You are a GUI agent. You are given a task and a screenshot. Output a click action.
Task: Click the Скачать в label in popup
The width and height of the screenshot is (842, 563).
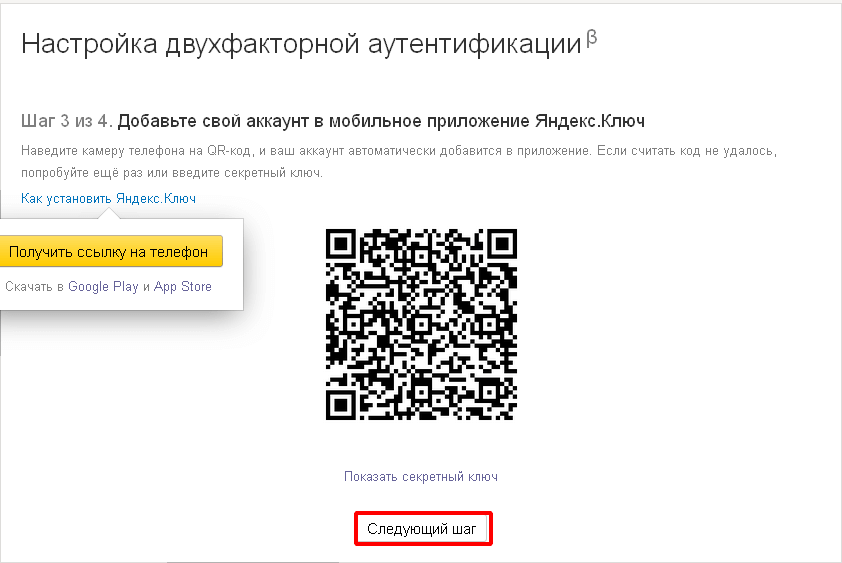pyautogui.click(x=34, y=286)
